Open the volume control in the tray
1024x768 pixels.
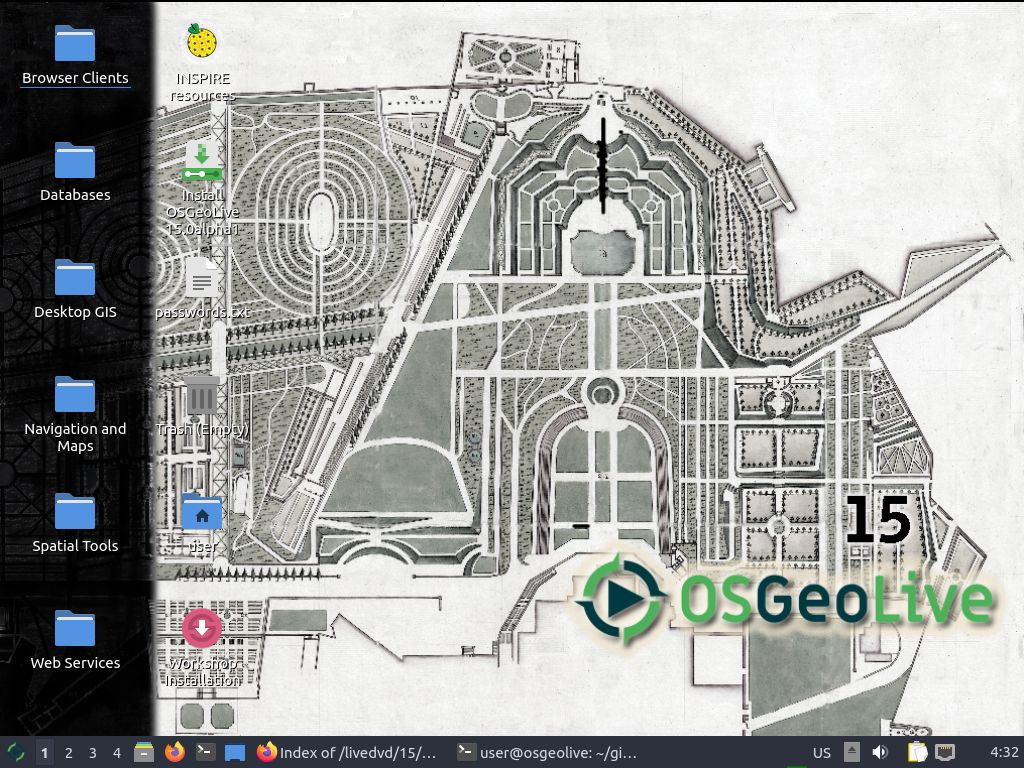(880, 753)
